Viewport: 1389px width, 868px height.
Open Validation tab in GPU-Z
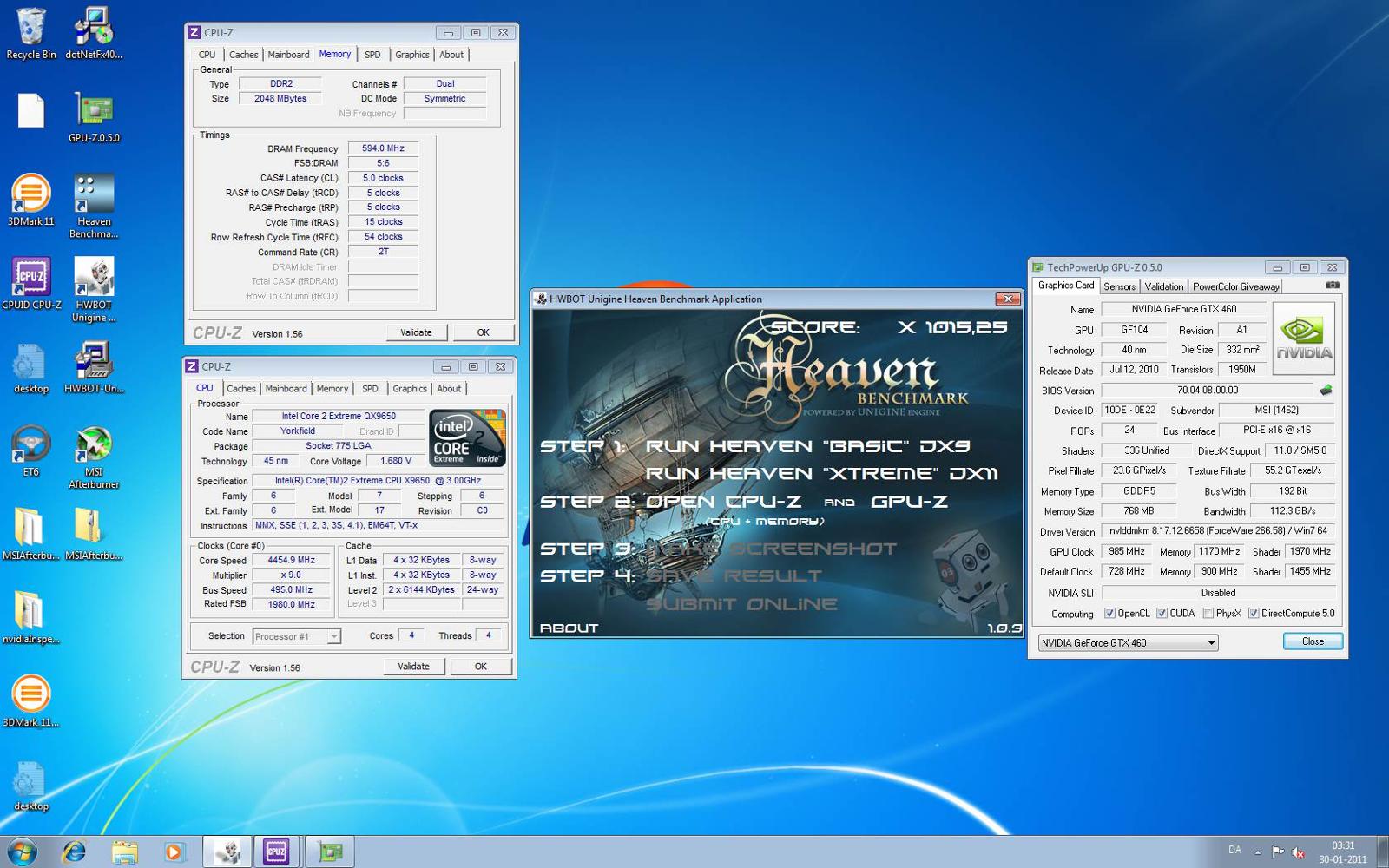pos(1163,286)
